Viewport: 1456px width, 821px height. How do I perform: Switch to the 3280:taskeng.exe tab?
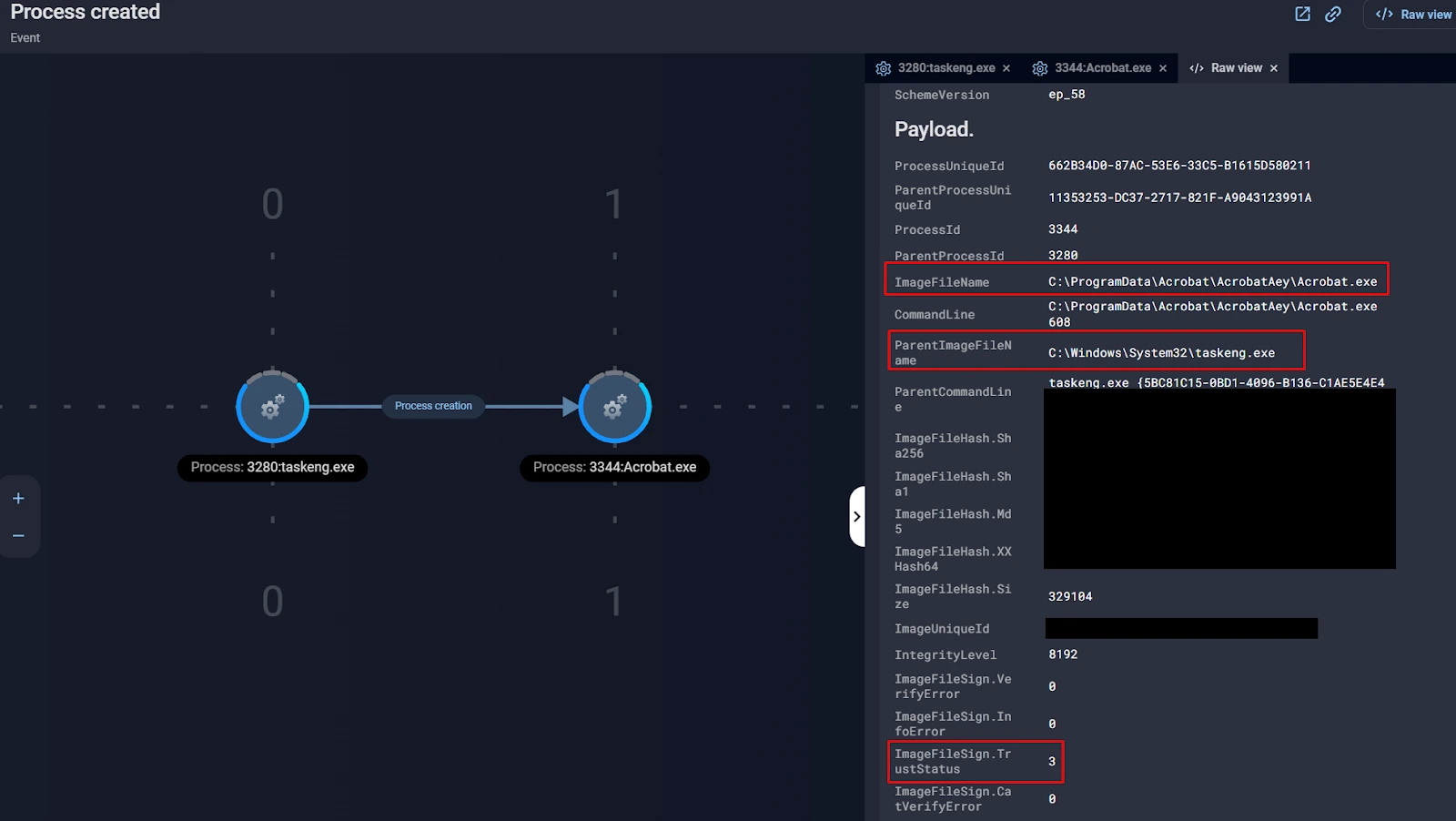[x=946, y=68]
